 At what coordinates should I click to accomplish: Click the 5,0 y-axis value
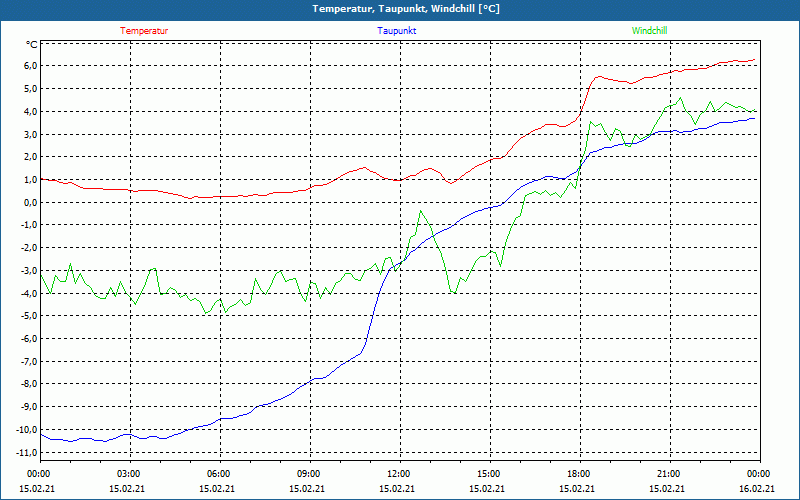(30, 89)
